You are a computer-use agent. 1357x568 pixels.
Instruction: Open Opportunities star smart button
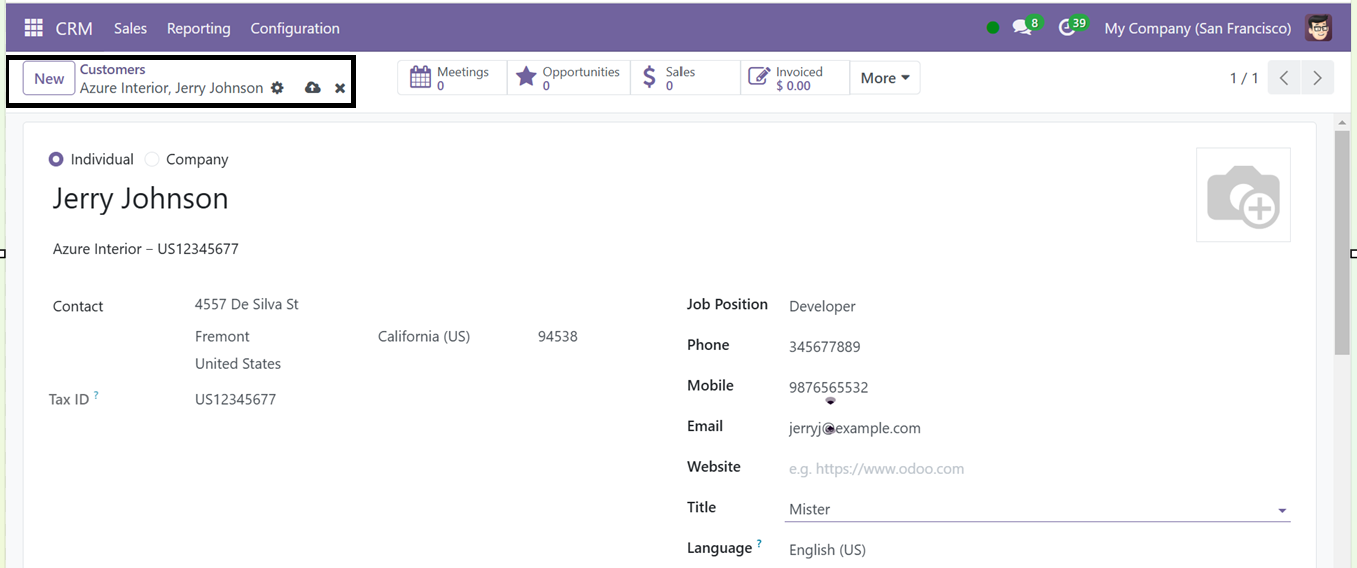(568, 78)
